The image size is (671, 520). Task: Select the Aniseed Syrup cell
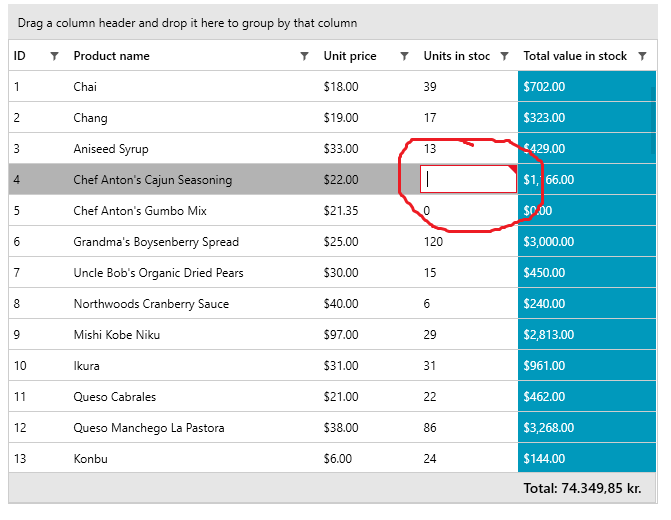point(110,149)
